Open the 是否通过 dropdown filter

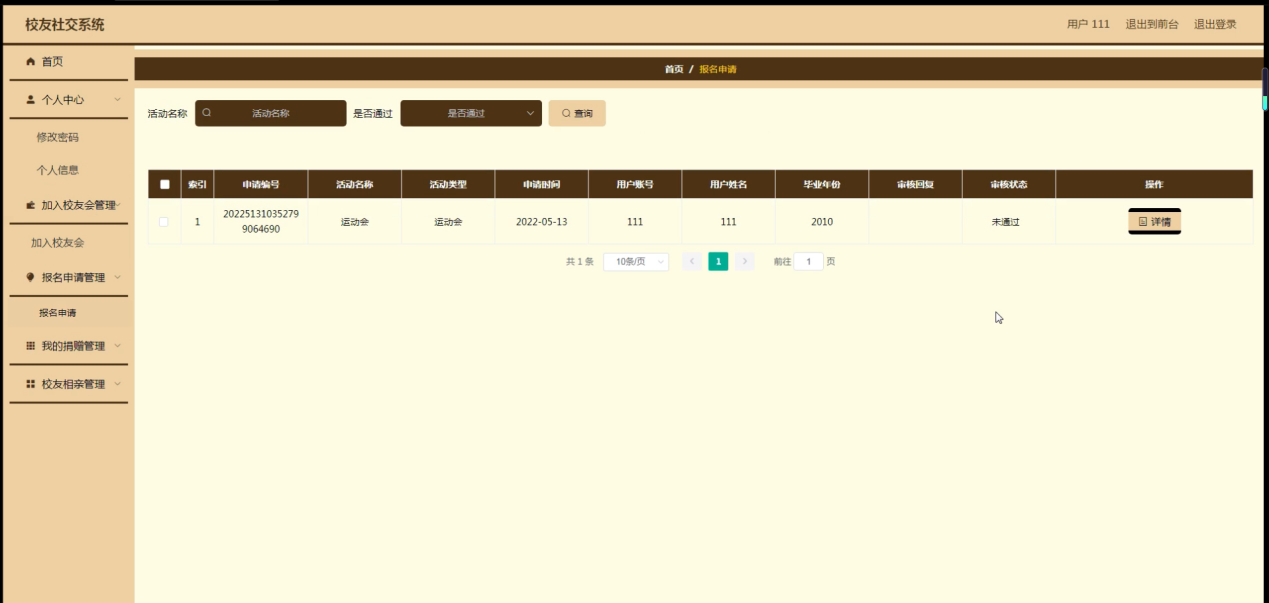click(471, 113)
